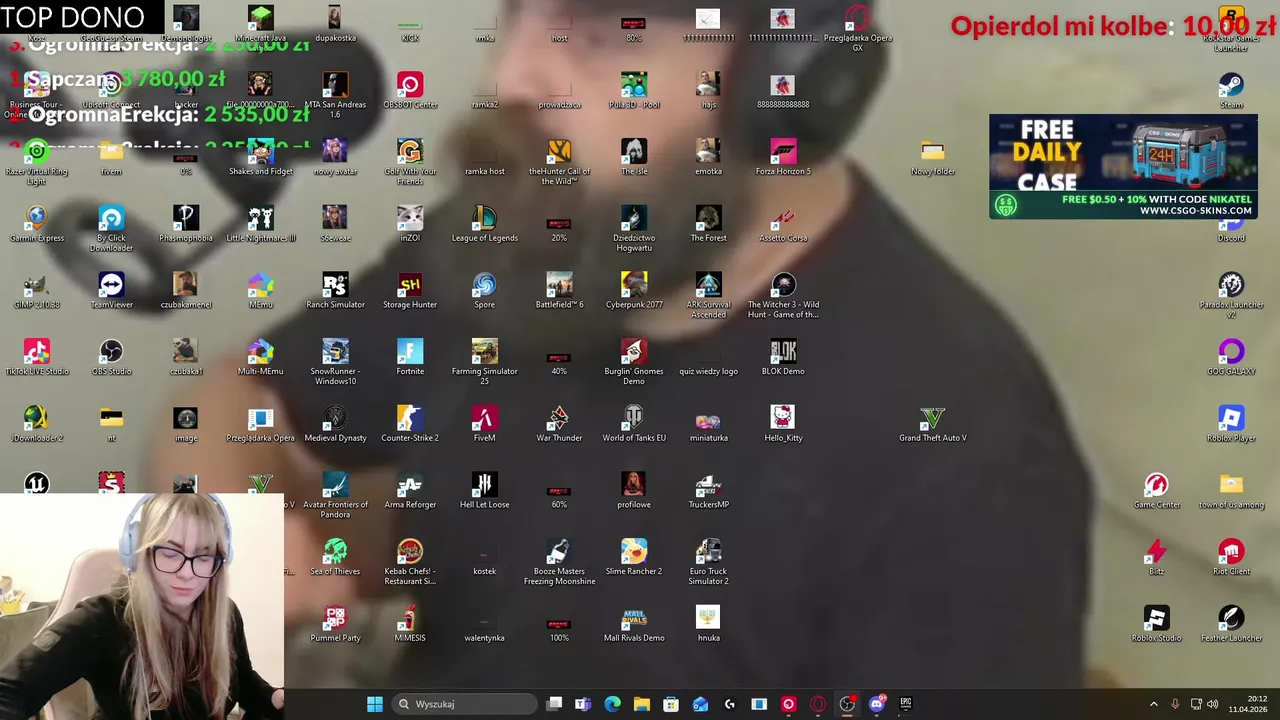1280x720 pixels.
Task: Open the Little Nightmares III icon
Action: click(x=260, y=224)
